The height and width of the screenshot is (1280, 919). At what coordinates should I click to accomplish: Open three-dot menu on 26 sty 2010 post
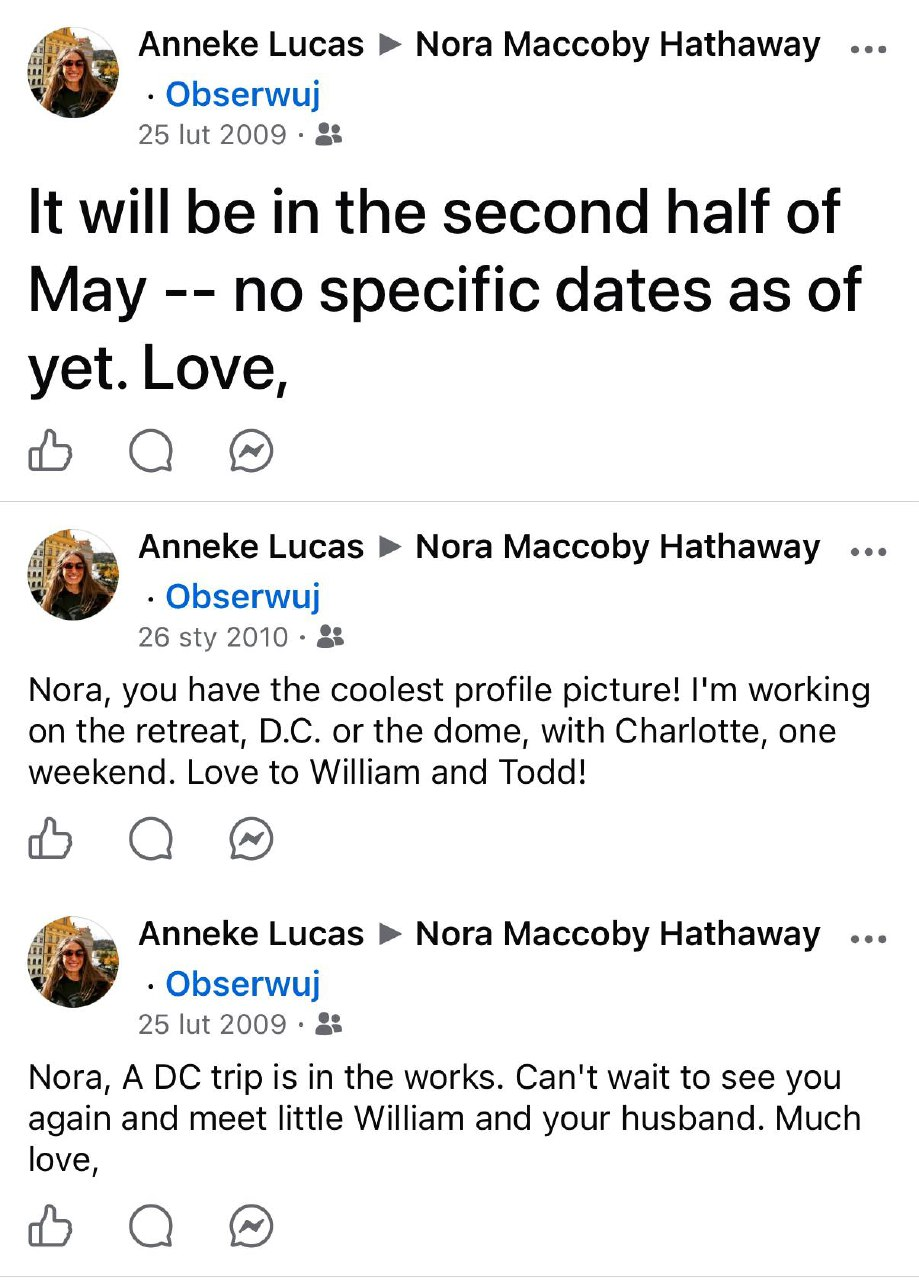click(867, 552)
